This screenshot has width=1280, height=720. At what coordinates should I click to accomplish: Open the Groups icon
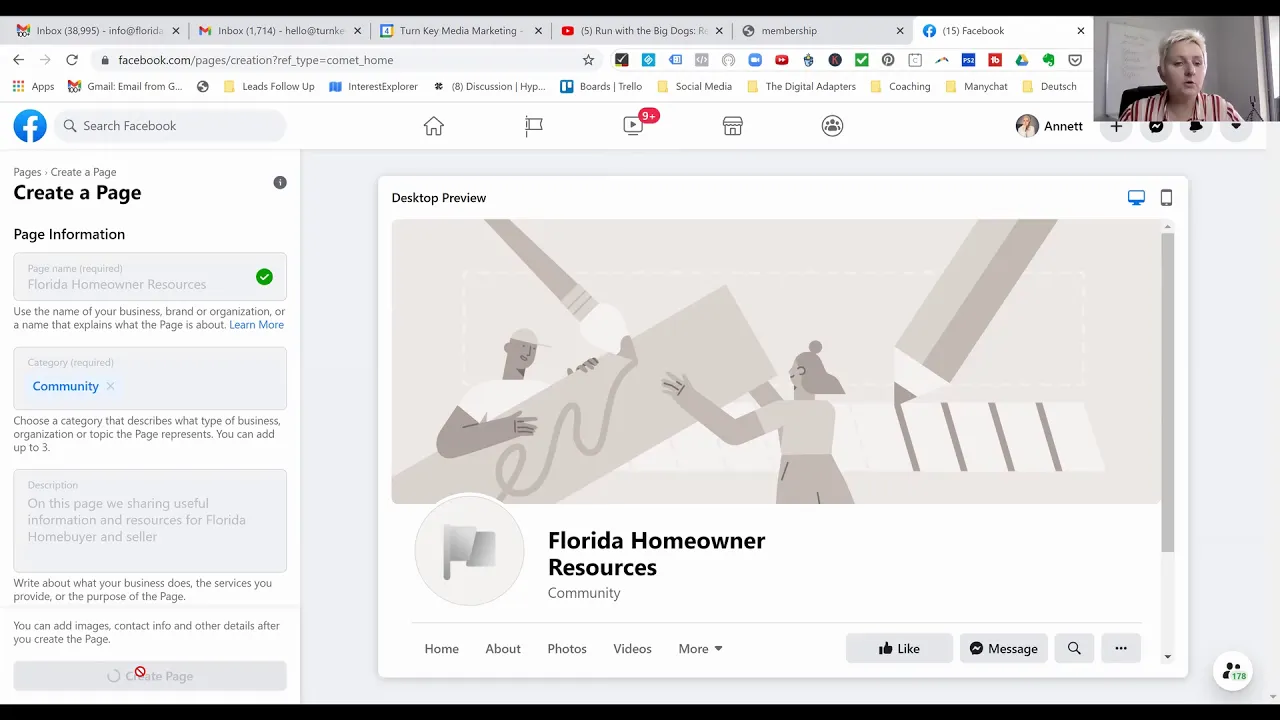[832, 126]
